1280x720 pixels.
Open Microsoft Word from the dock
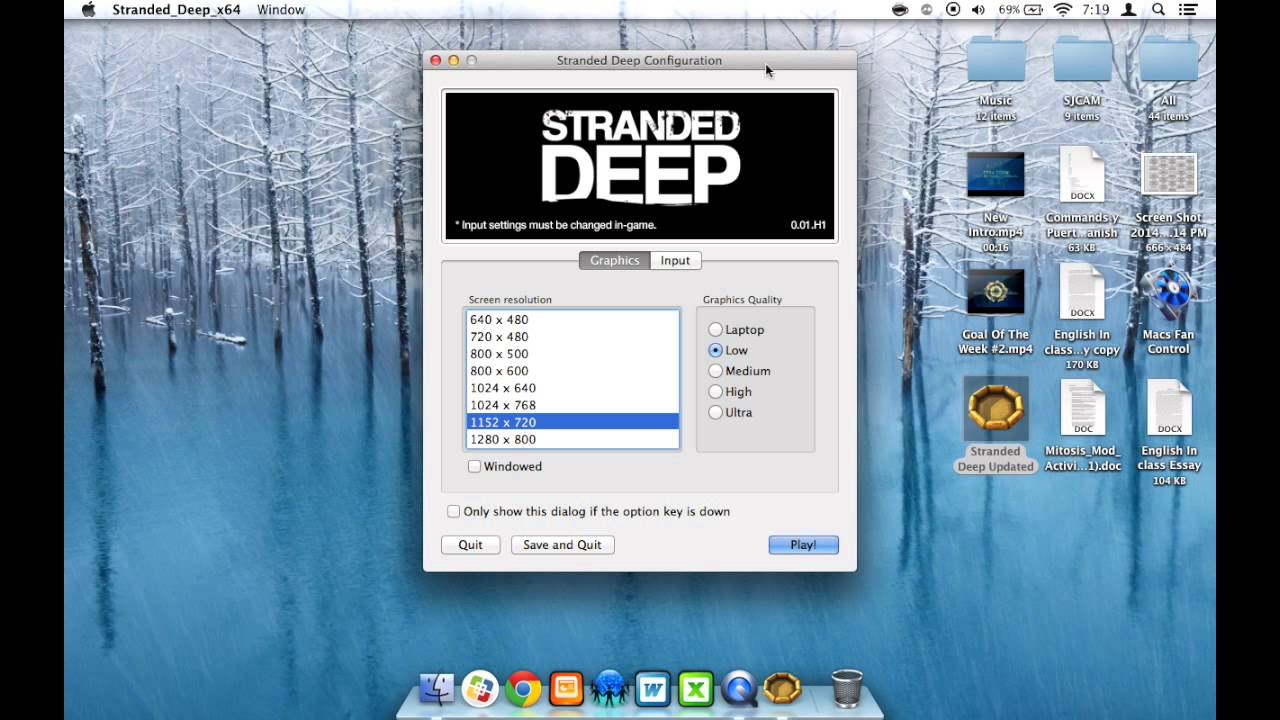(653, 688)
